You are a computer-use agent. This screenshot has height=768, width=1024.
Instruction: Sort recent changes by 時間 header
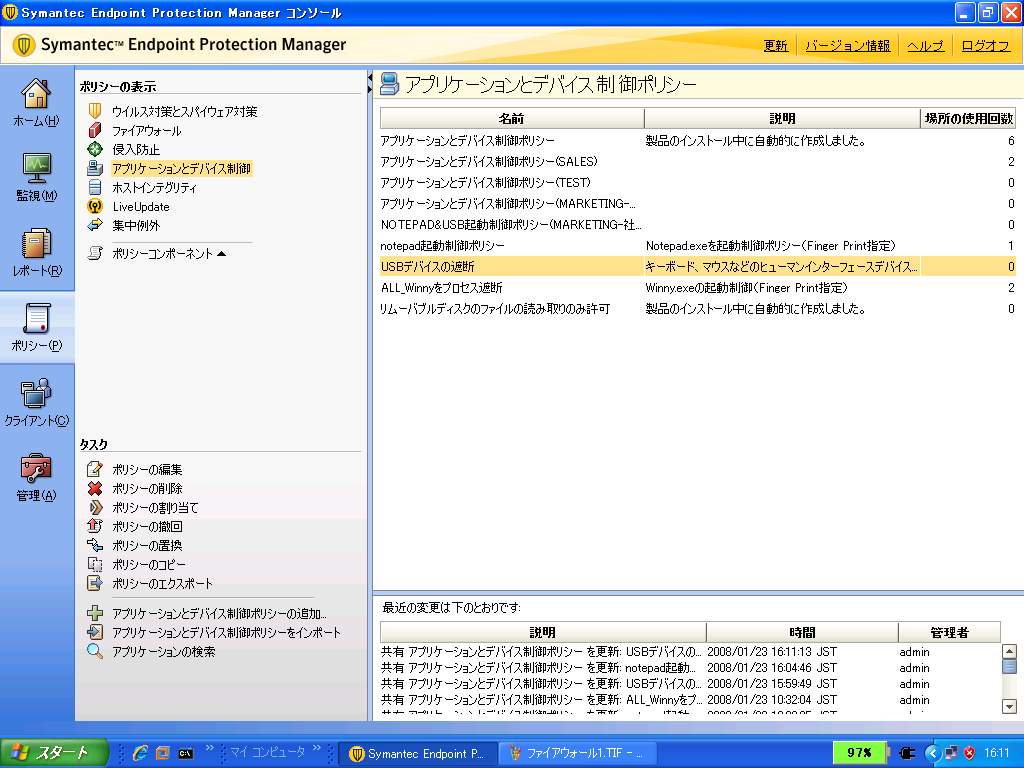[x=802, y=632]
